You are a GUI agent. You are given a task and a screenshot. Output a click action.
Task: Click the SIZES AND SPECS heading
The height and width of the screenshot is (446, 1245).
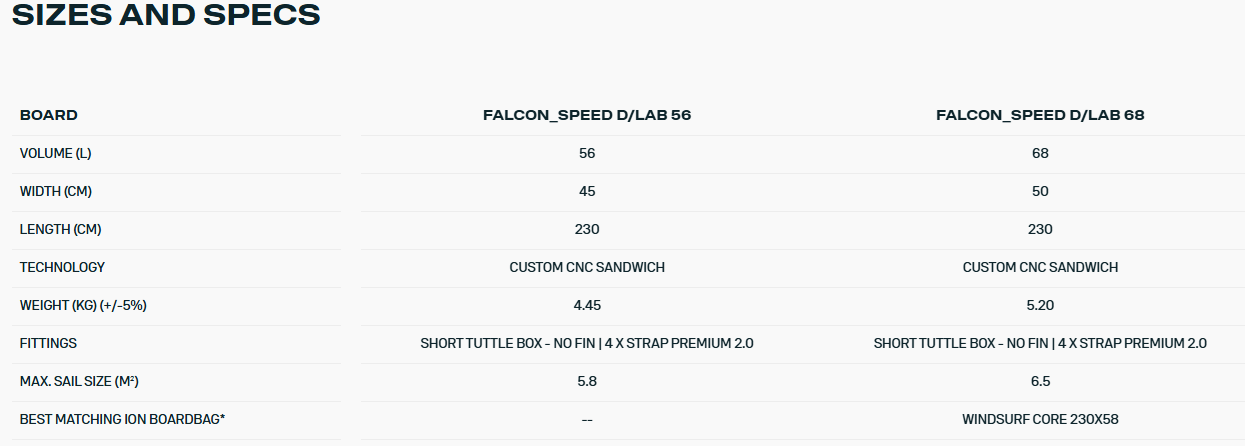click(x=166, y=16)
